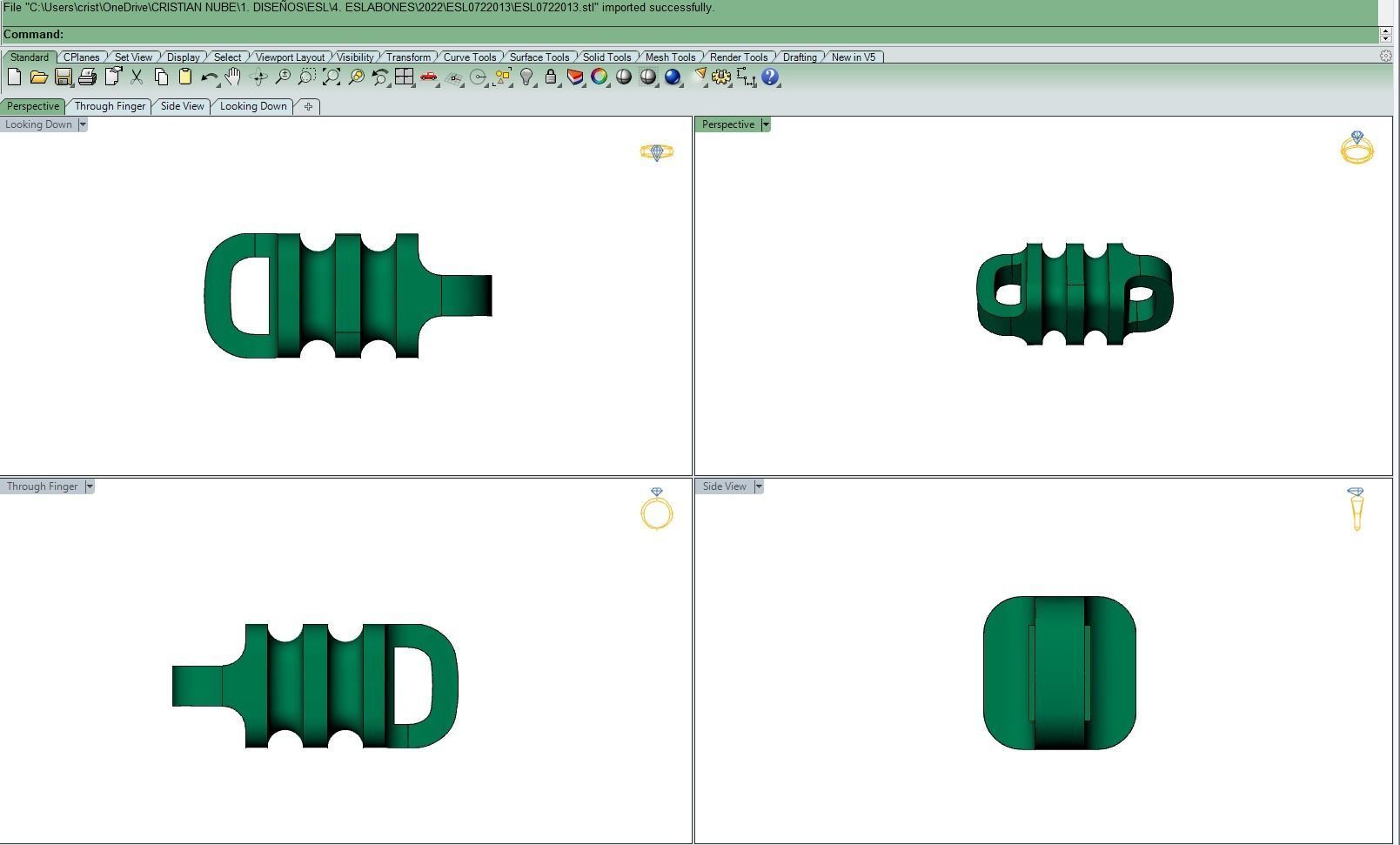Select the Perspective viewport tab

coord(33,106)
